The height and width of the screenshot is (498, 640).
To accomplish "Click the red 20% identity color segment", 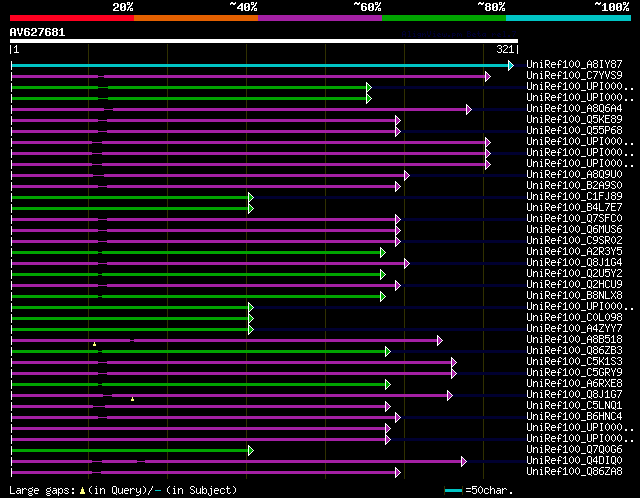I will 72,18.
